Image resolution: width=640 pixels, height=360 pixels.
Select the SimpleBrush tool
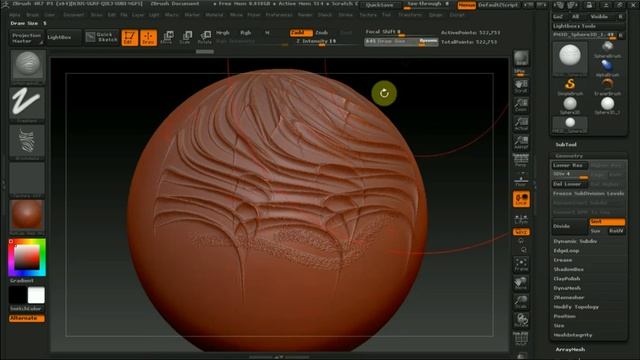tap(570, 87)
